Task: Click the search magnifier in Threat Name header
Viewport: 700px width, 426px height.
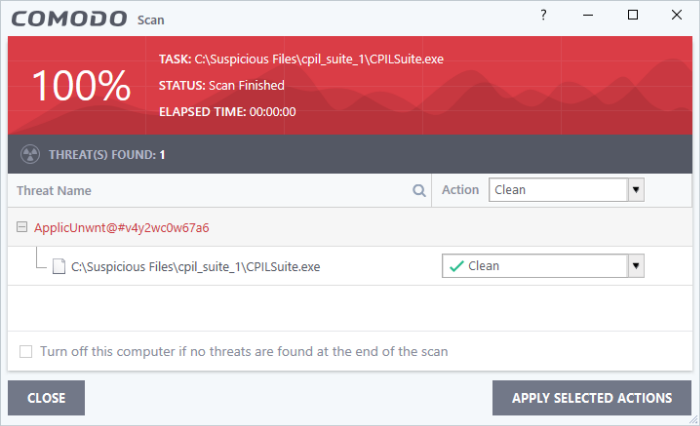Action: pyautogui.click(x=419, y=191)
